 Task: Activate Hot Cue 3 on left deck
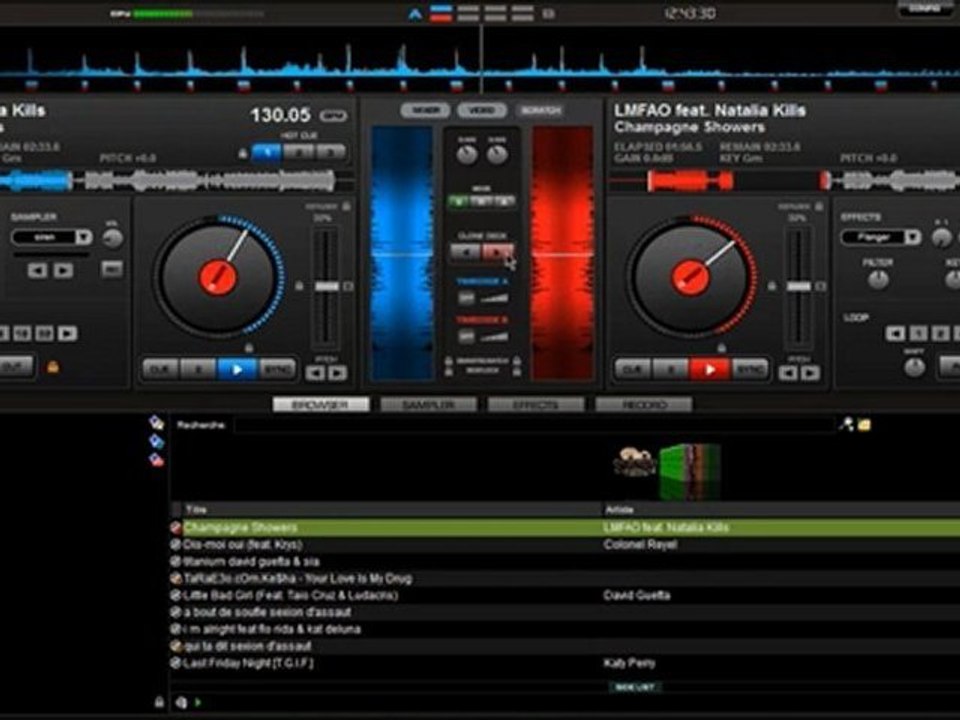point(331,152)
